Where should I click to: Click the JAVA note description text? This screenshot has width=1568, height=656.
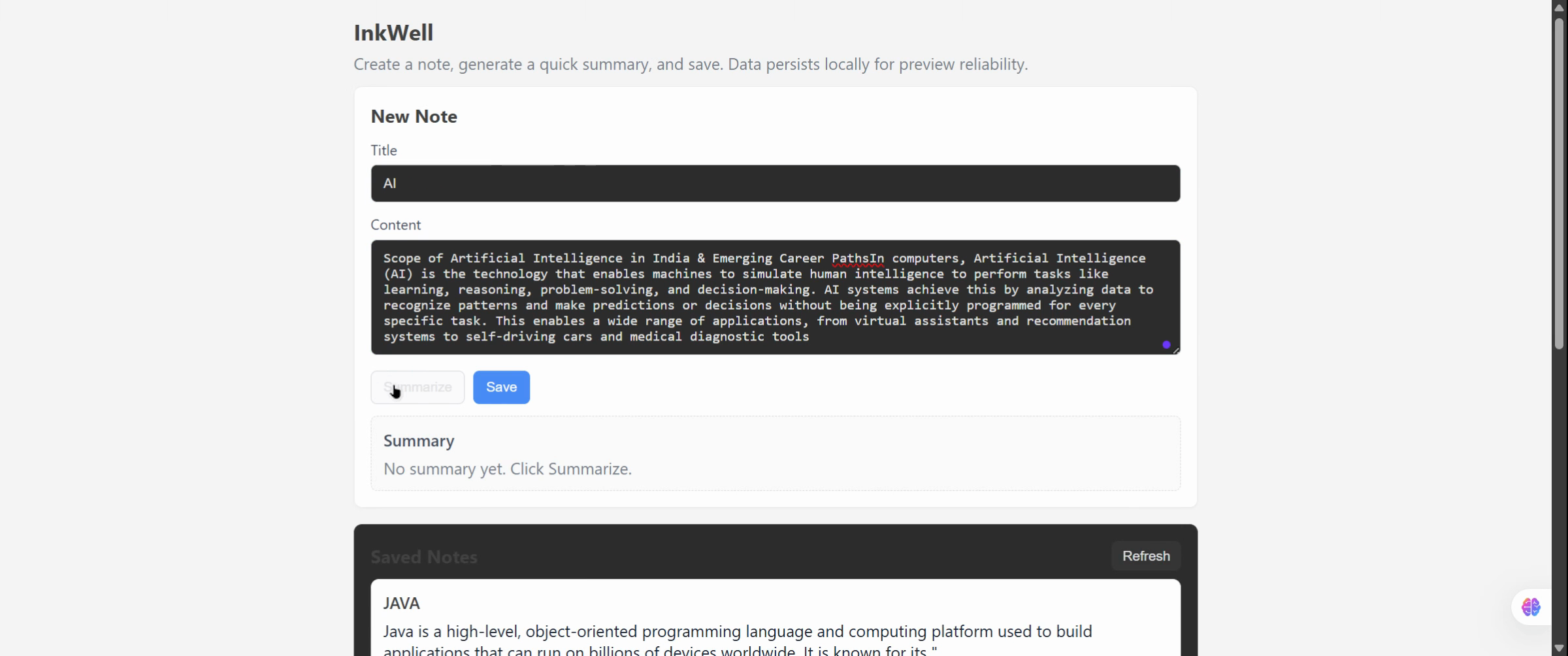coord(738,640)
